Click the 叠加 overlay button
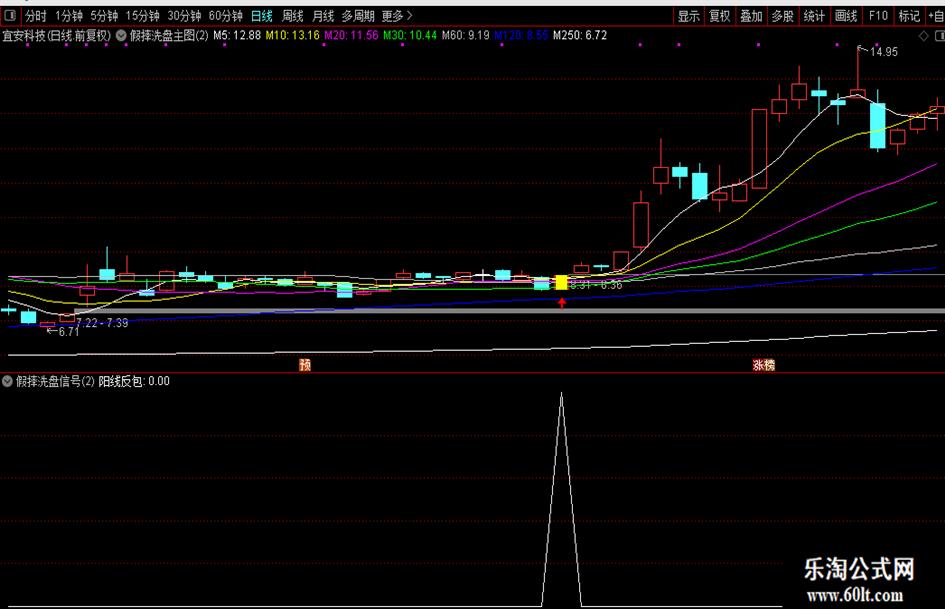This screenshot has height=609, width=945. pos(751,16)
